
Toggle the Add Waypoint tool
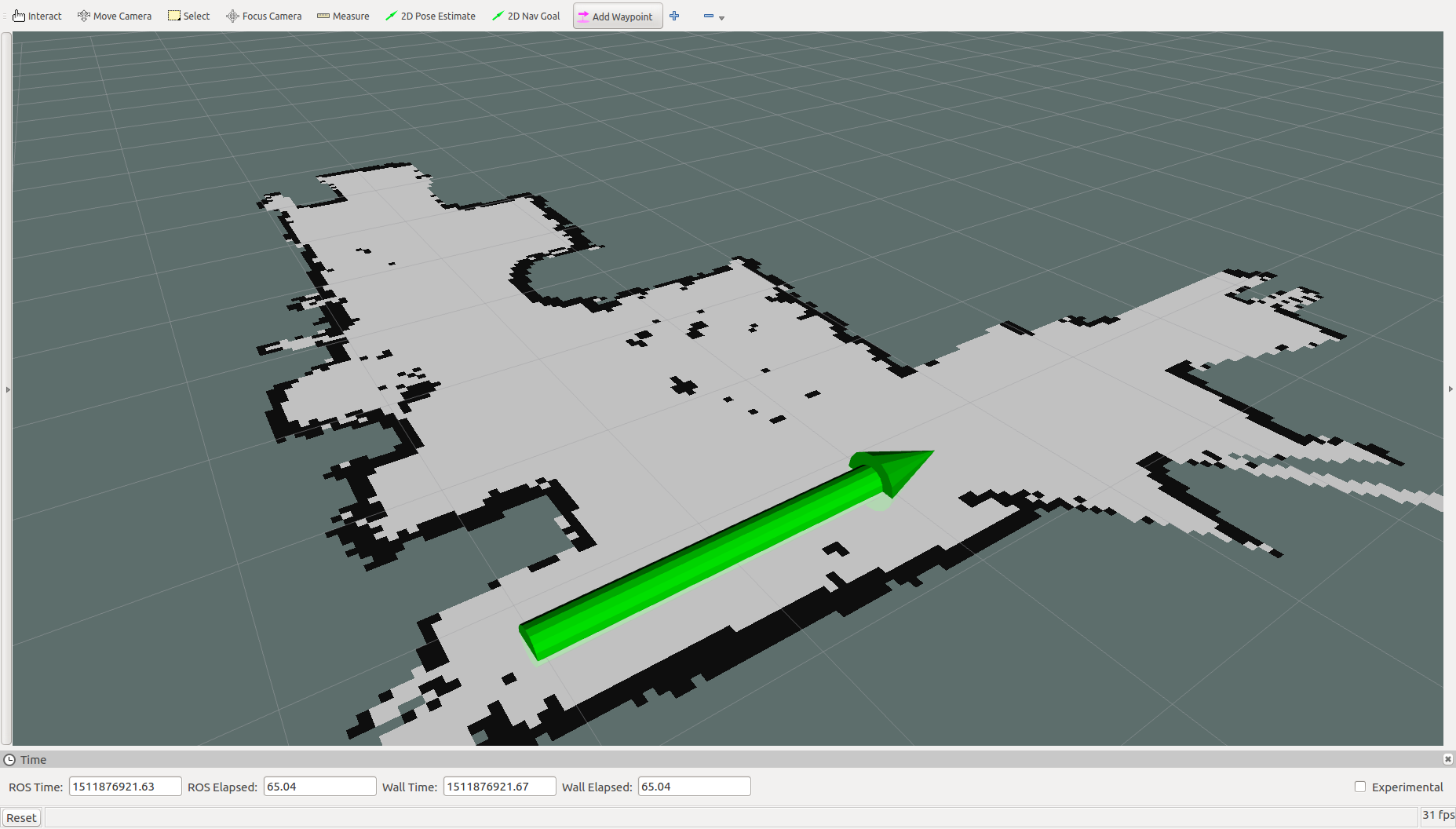[x=618, y=16]
